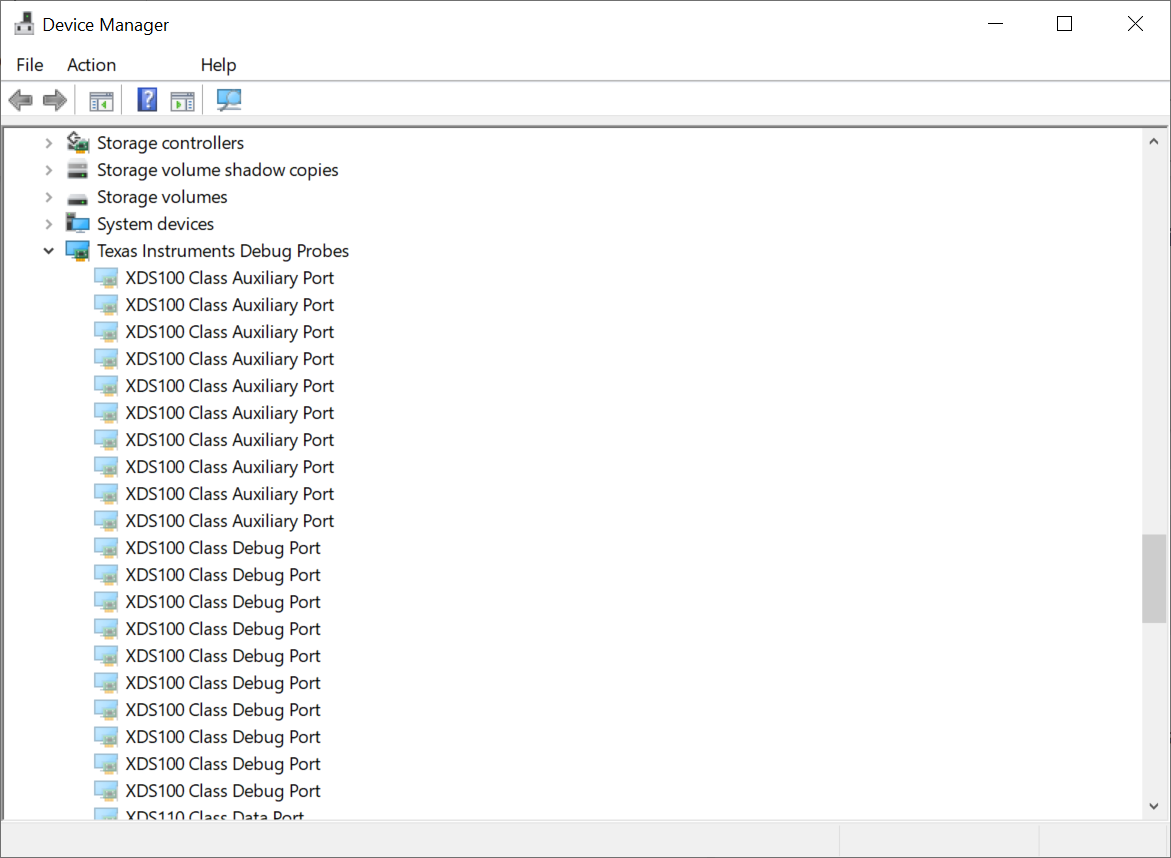
Task: Select the Storage volumes label
Action: [162, 197]
